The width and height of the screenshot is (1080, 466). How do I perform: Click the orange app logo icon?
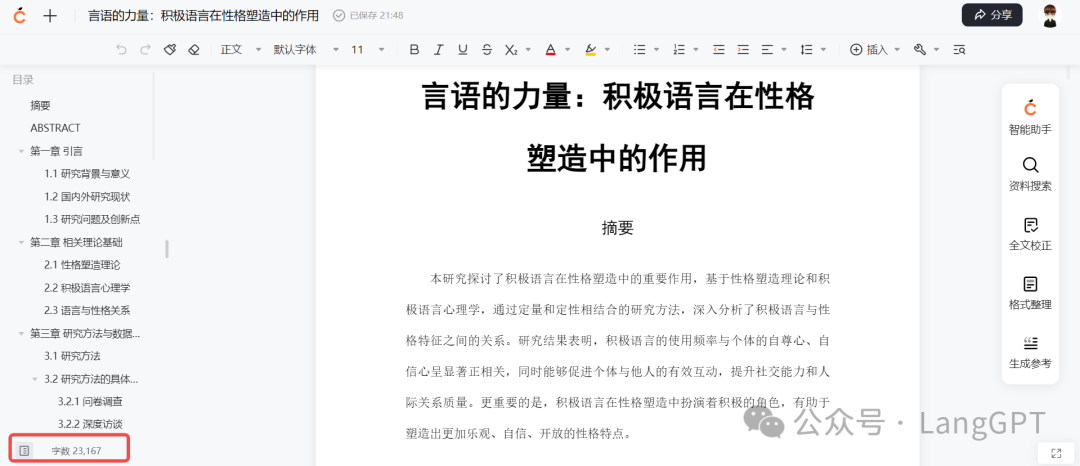click(x=19, y=15)
